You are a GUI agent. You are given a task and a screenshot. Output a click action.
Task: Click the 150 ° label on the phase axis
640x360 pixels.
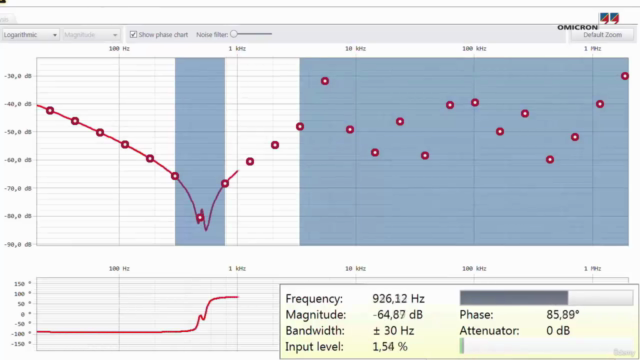click(x=22, y=284)
